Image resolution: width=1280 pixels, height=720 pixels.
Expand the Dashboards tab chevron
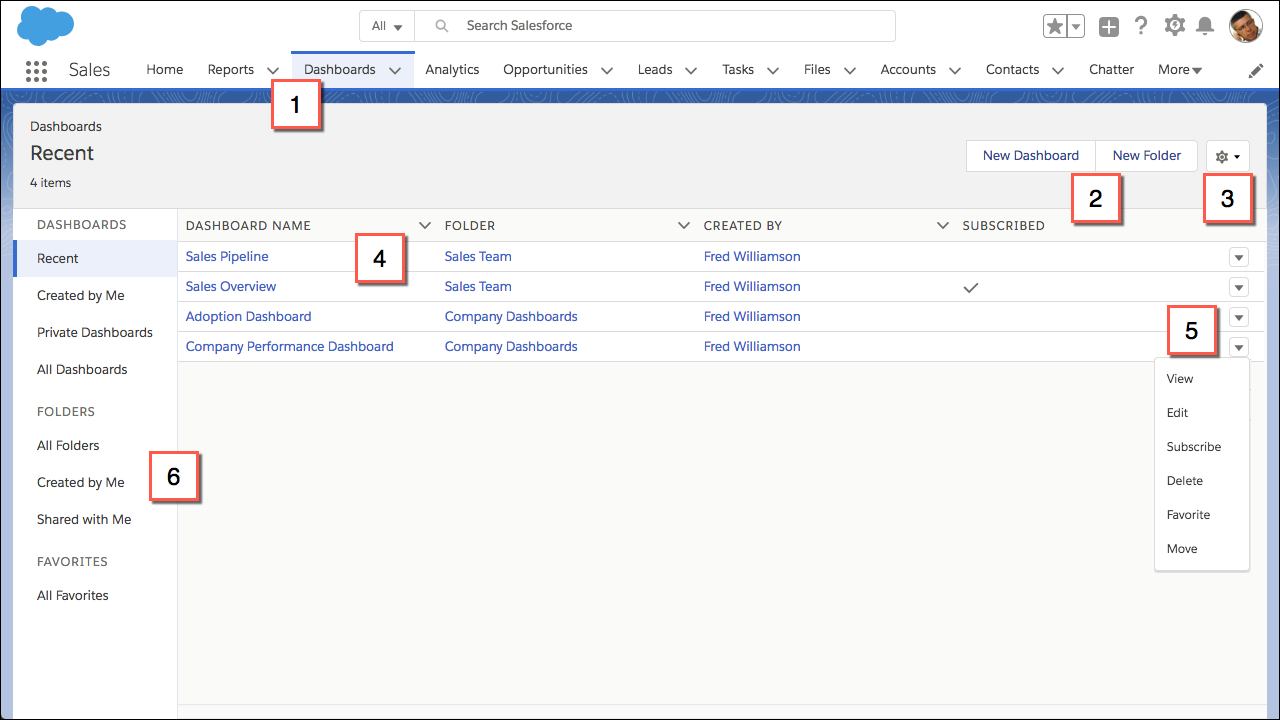click(395, 71)
